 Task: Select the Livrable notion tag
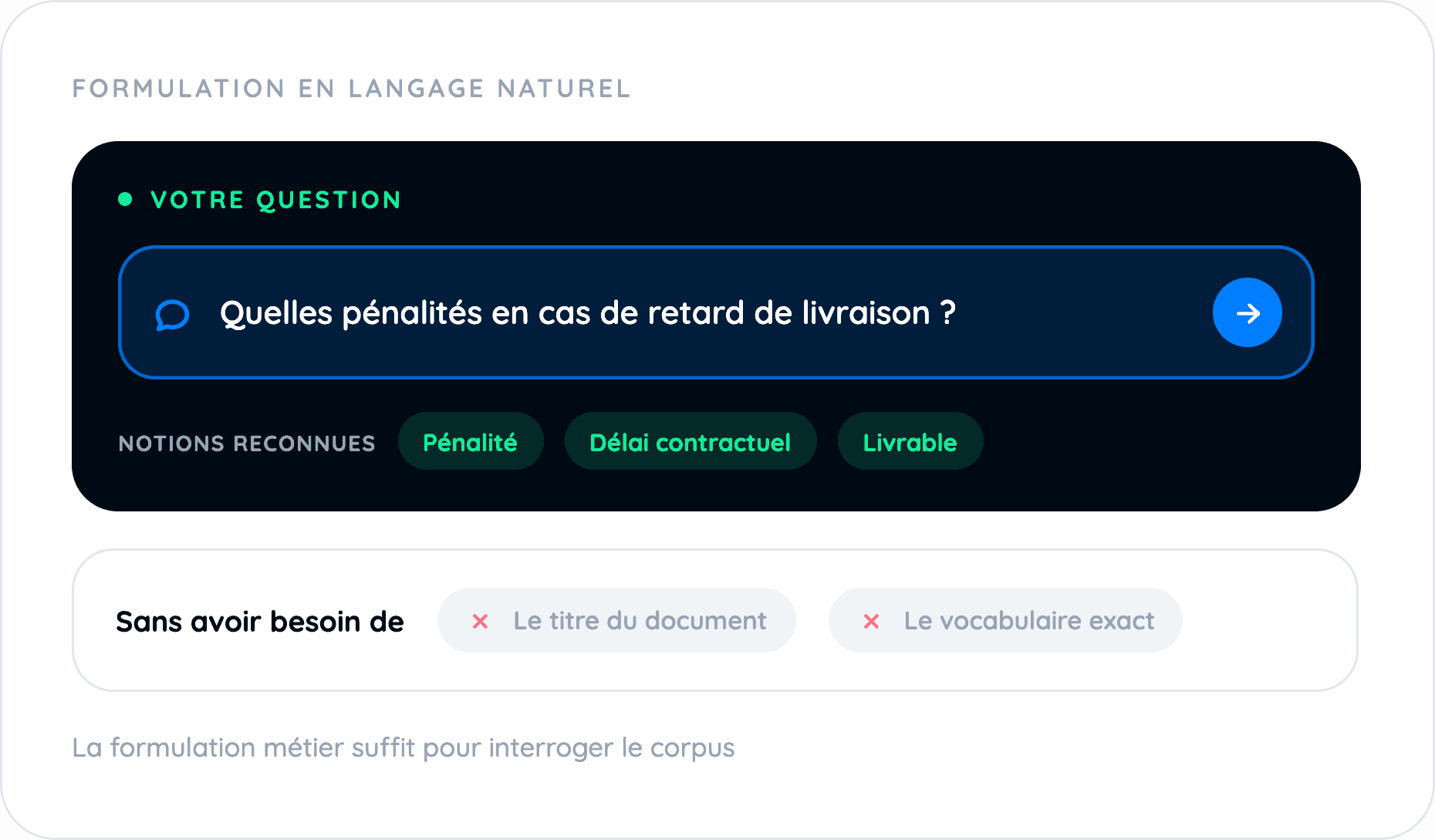[x=910, y=441]
